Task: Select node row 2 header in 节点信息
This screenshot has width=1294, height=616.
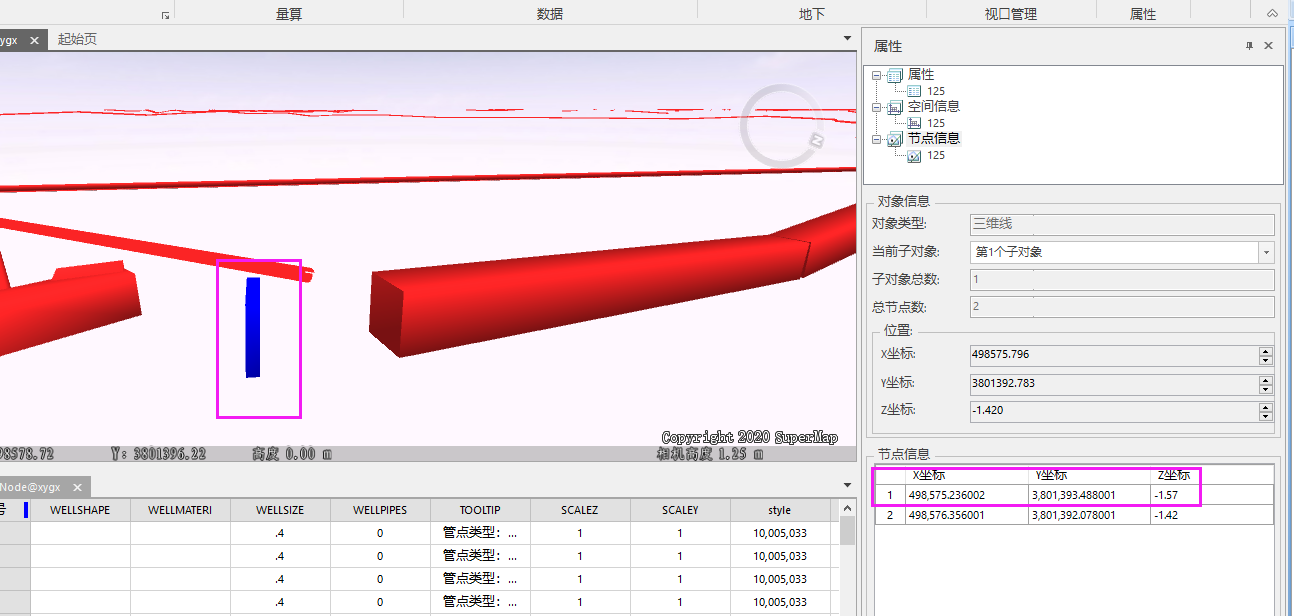Action: pyautogui.click(x=890, y=515)
